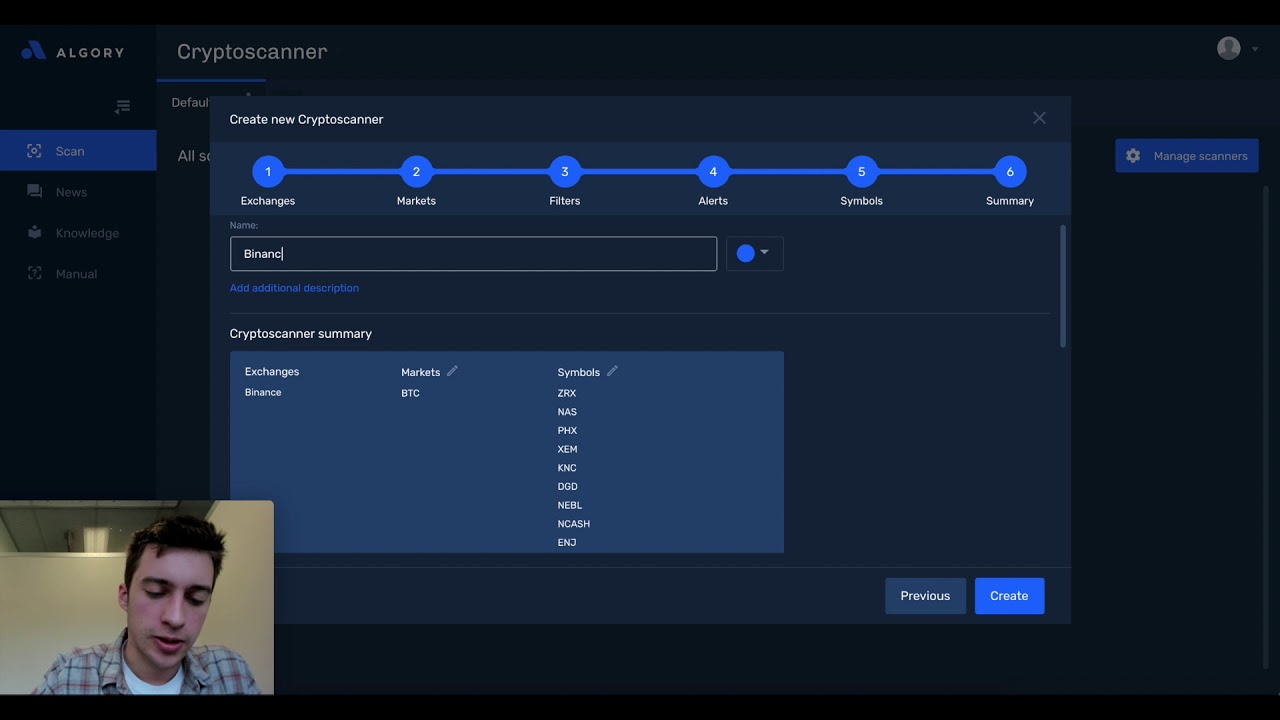The image size is (1280, 720).
Task: Open the Scan section in the sidebar
Action: tap(78, 151)
